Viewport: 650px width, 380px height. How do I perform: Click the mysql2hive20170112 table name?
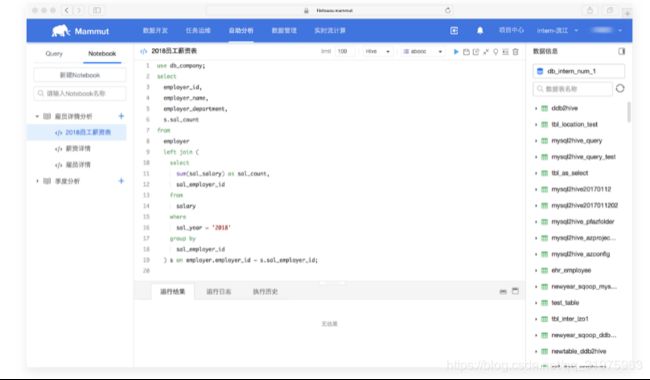581,189
